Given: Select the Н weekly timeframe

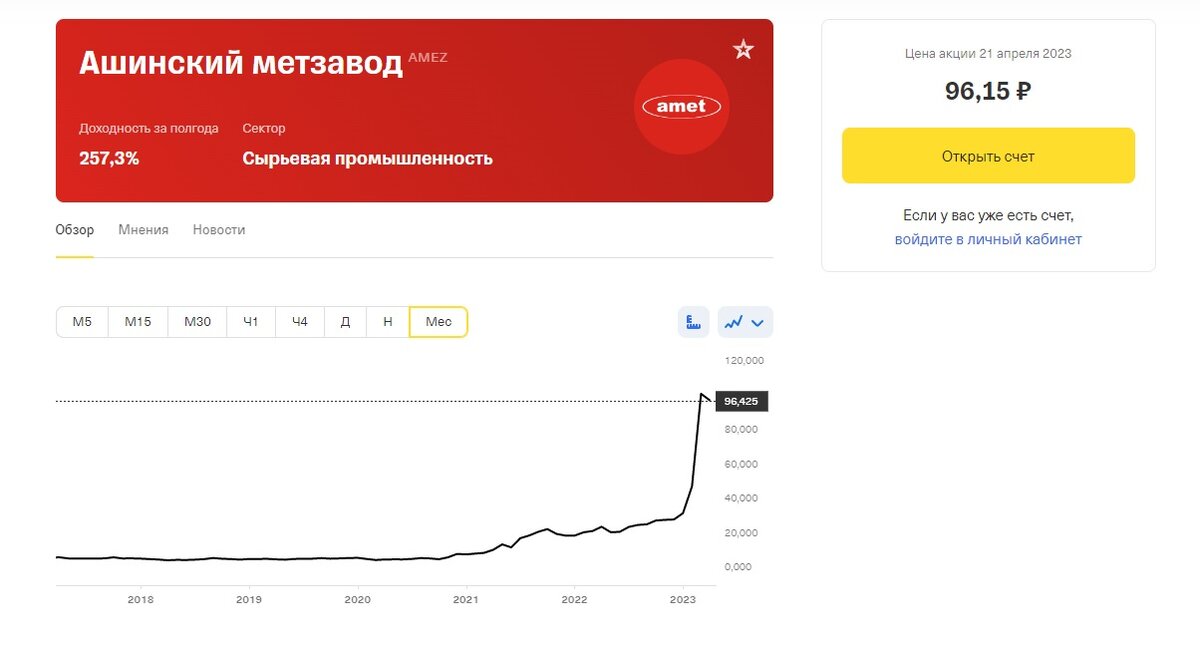Looking at the screenshot, I should pyautogui.click(x=388, y=321).
